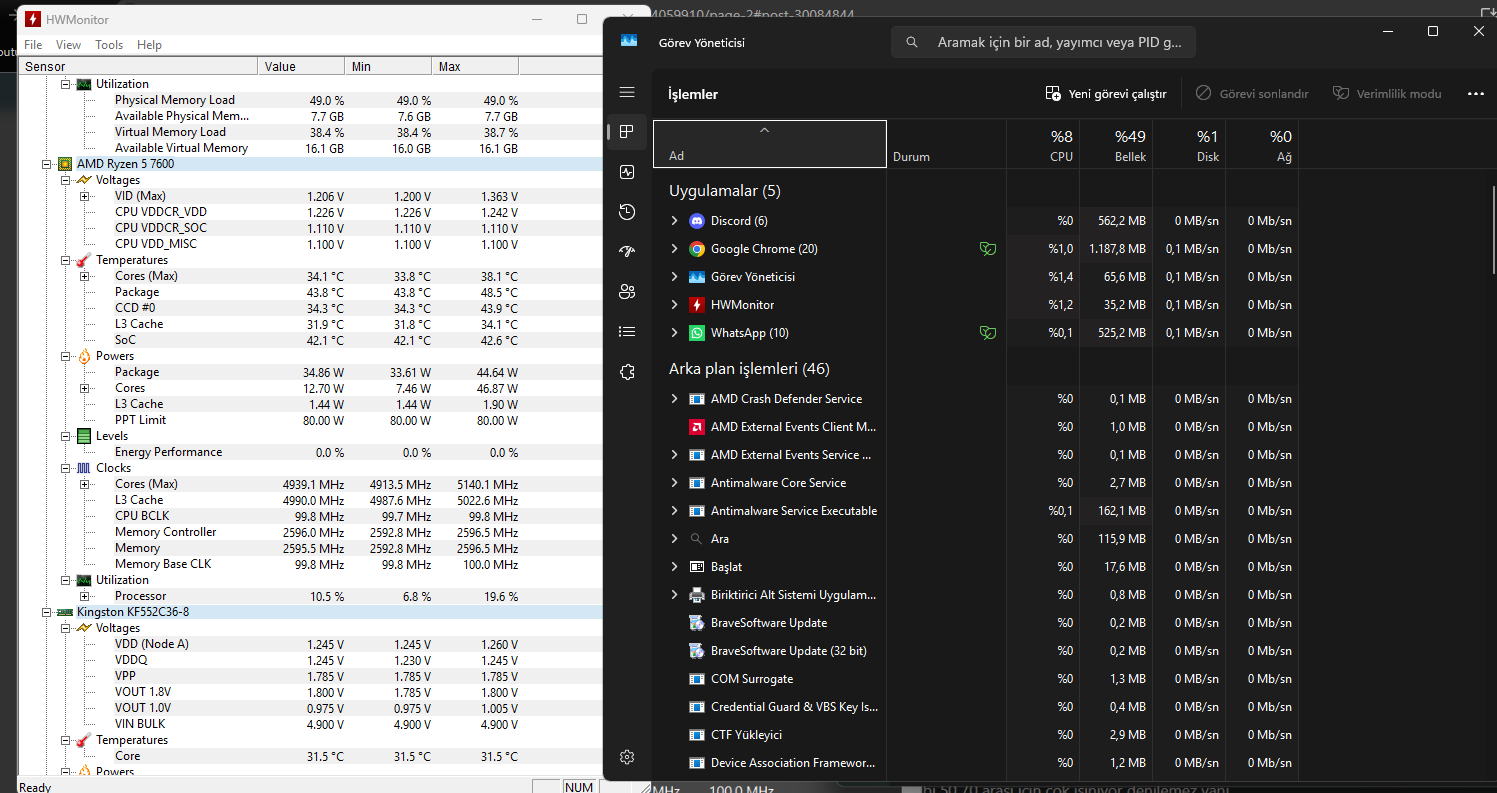Open the Services puzzle icon in sidebar
This screenshot has width=1497, height=793.
coord(627,372)
